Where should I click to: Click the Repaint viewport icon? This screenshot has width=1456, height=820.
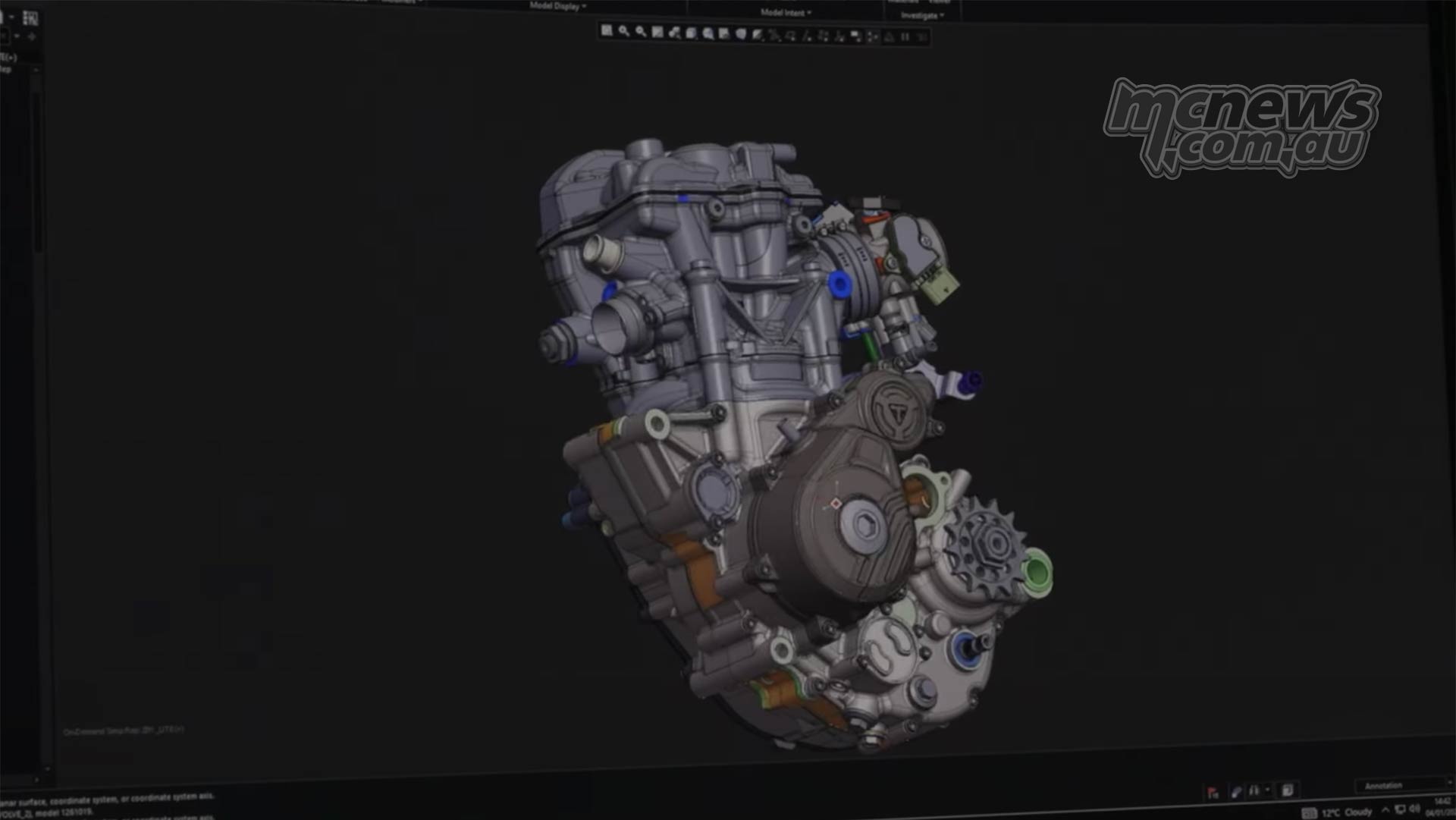pyautogui.click(x=657, y=32)
